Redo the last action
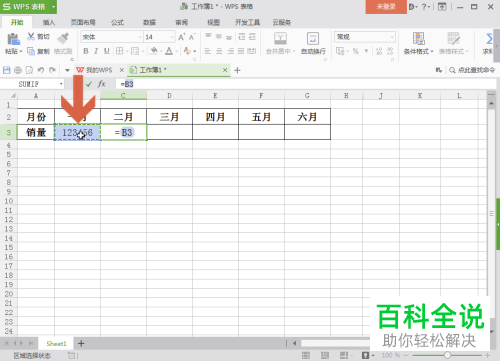This screenshot has width=500, height=361. 52,70
